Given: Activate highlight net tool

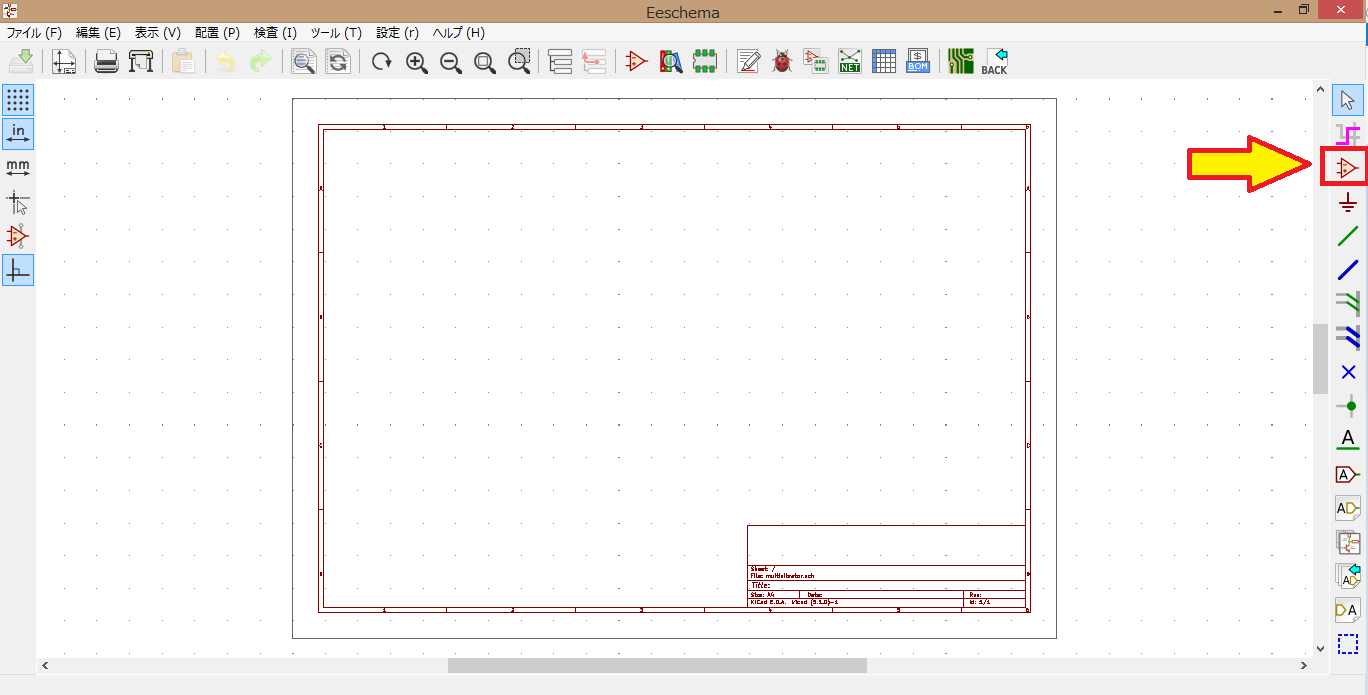Looking at the screenshot, I should [x=1348, y=134].
